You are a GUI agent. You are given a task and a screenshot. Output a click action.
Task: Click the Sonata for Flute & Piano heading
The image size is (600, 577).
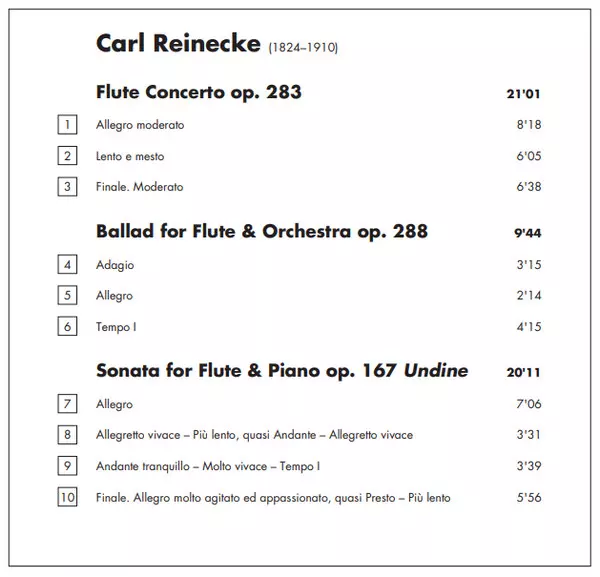pos(282,371)
